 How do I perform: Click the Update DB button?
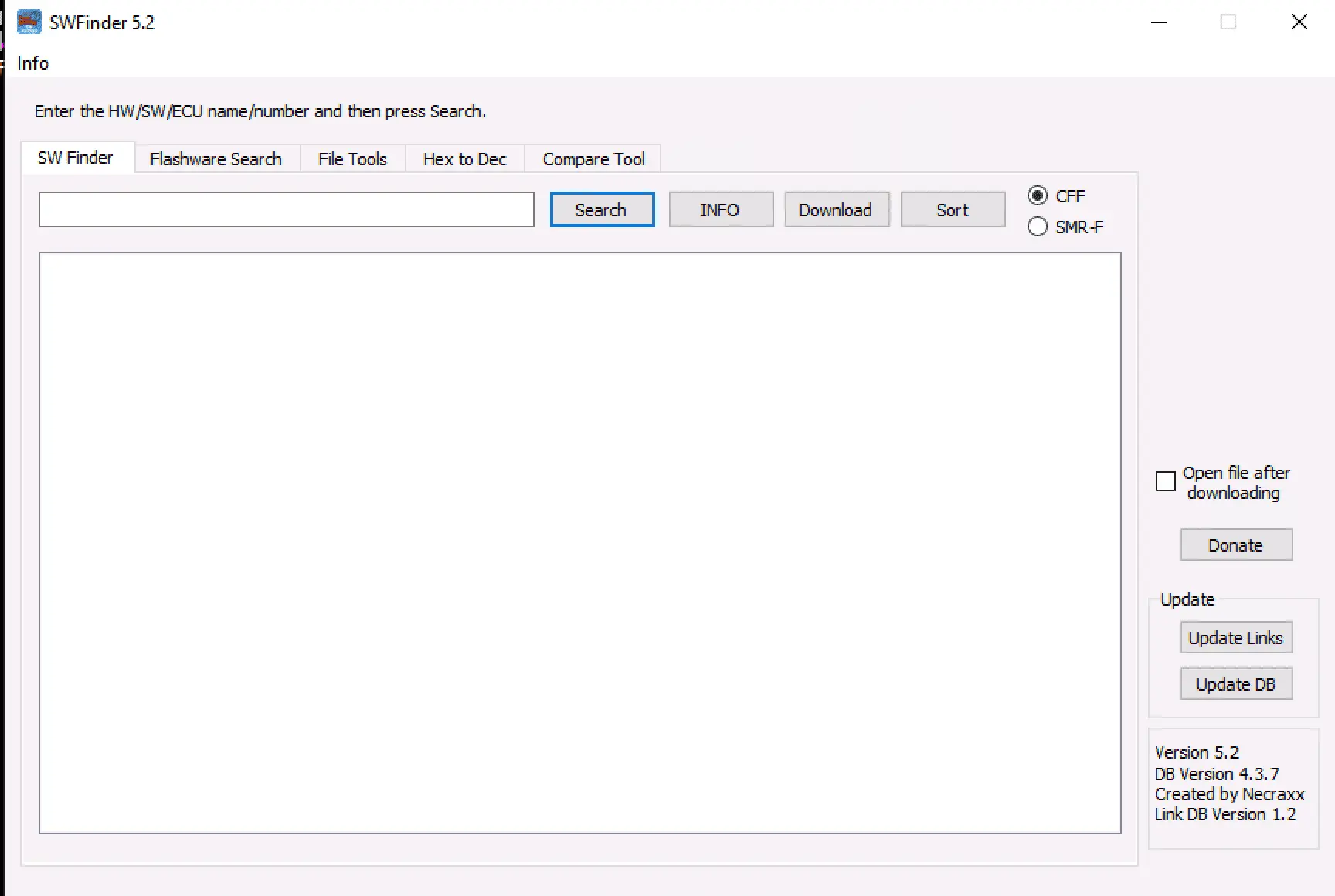[1235, 684]
